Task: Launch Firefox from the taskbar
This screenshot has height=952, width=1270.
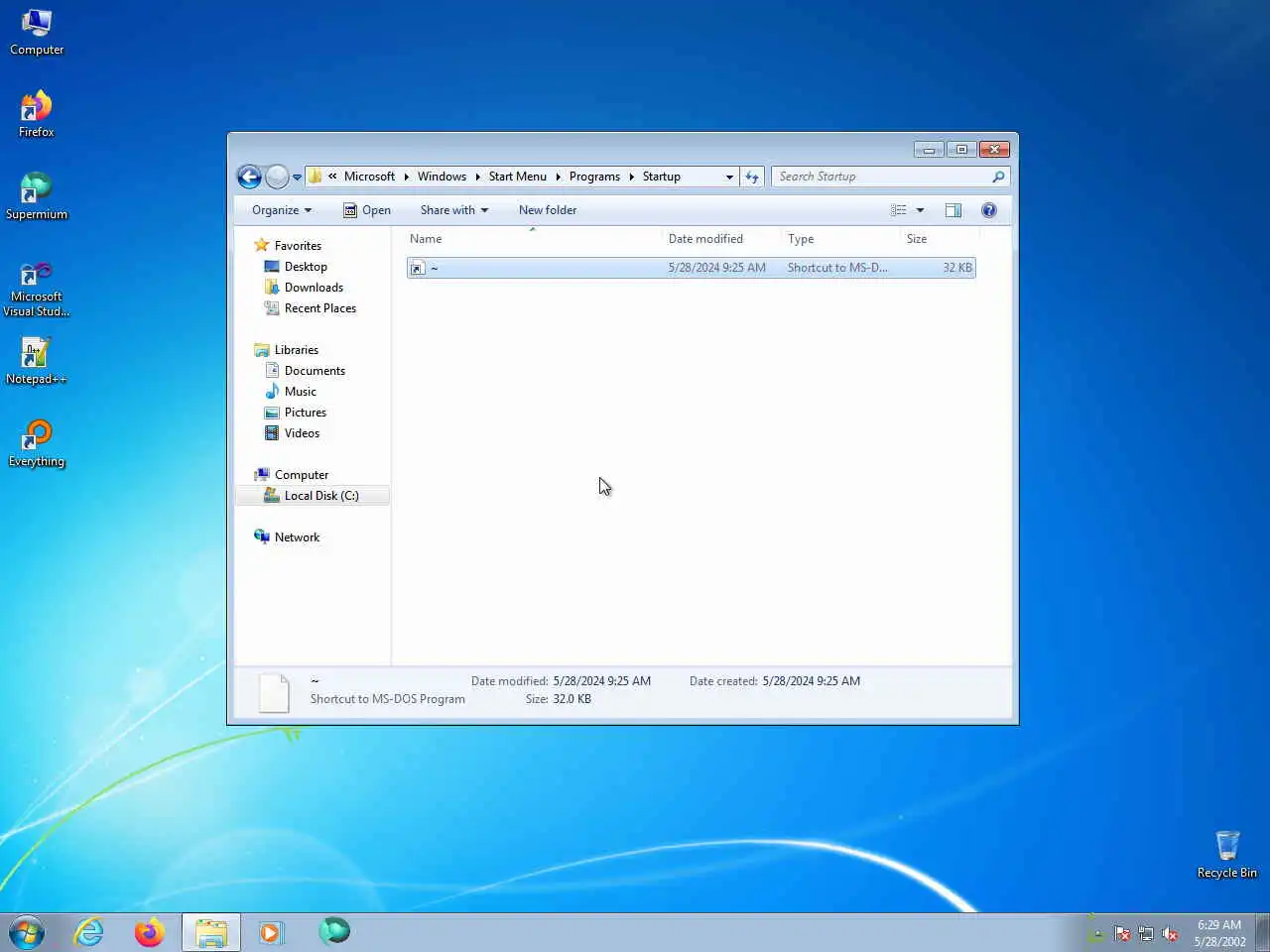Action: tap(150, 932)
